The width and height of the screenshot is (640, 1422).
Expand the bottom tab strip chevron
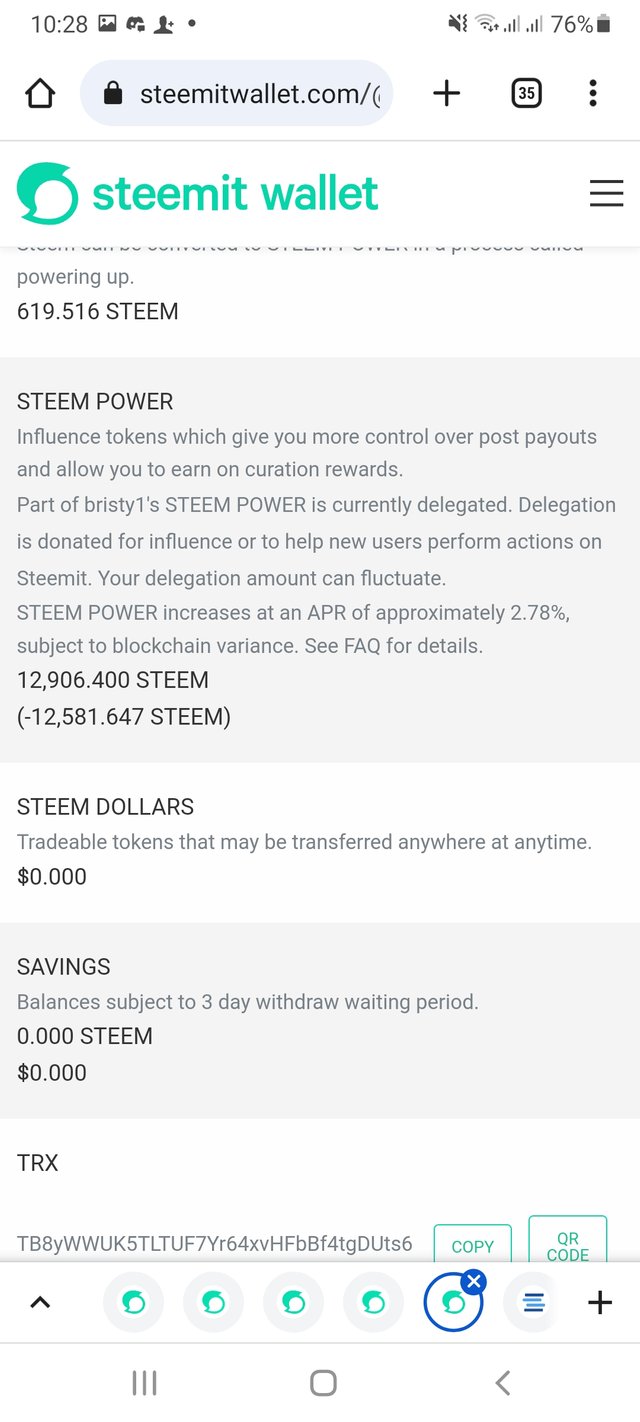click(x=40, y=1302)
